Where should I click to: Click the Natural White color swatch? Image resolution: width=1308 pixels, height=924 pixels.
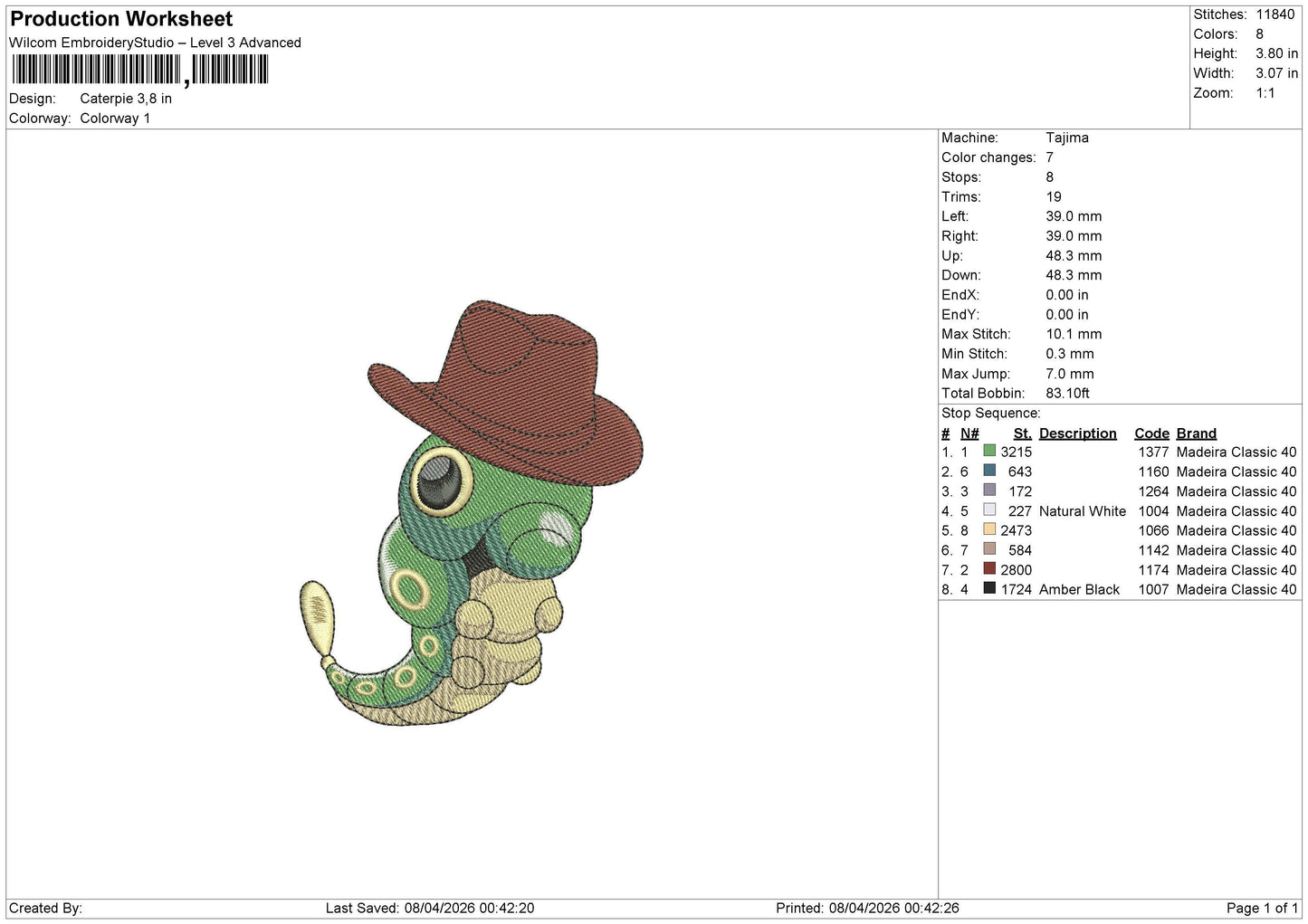click(x=989, y=510)
